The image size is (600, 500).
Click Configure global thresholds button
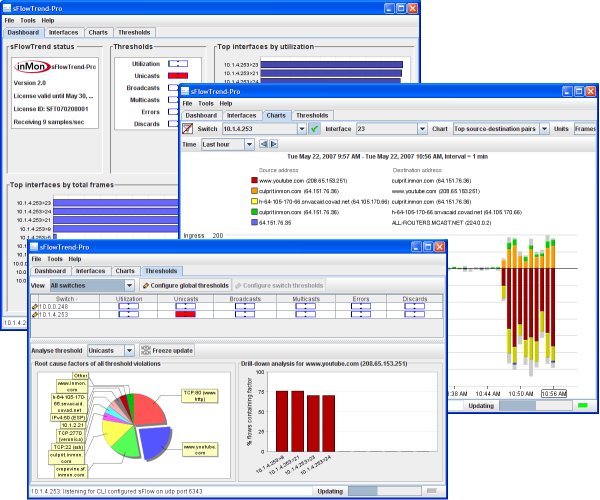coord(184,285)
